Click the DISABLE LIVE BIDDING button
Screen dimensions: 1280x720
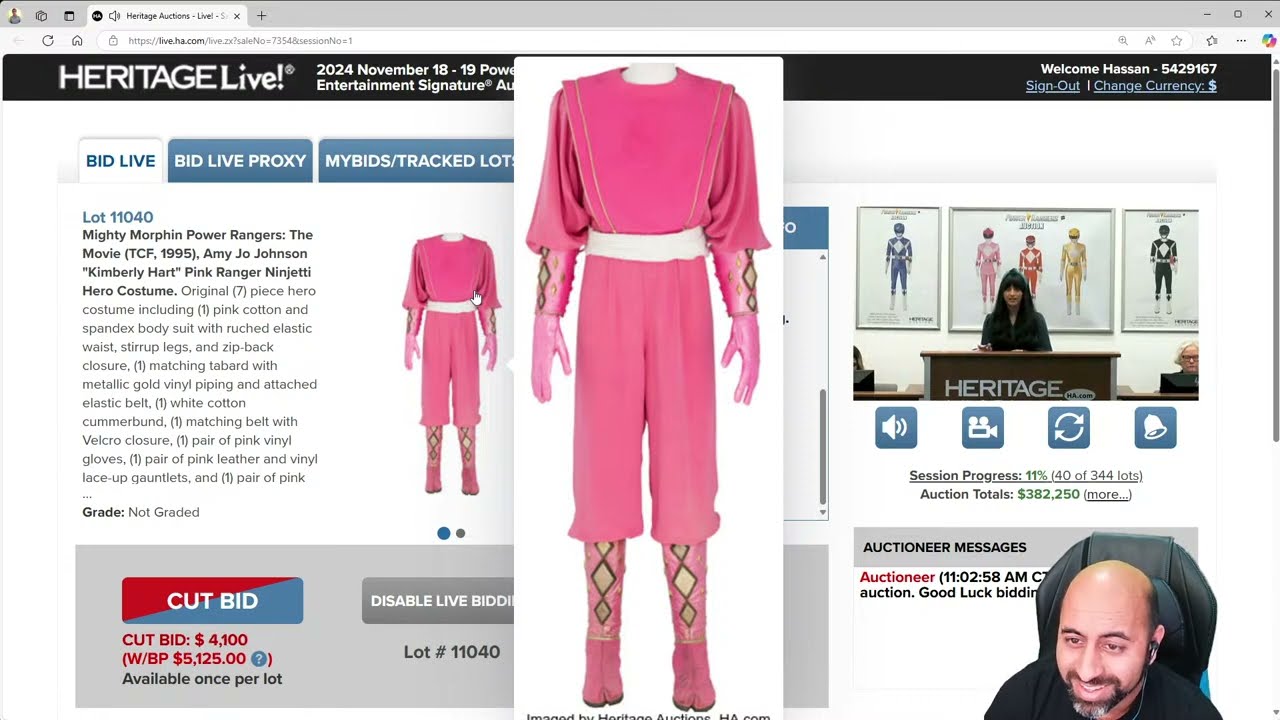(438, 601)
